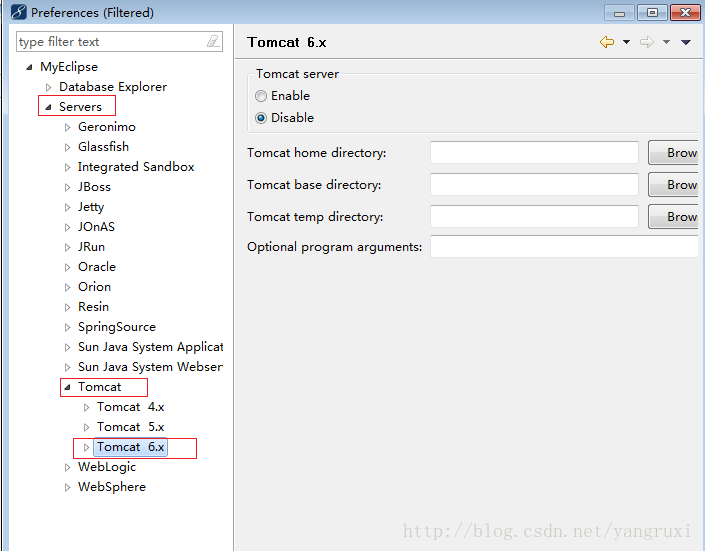Select Tomcat 5.x in the tree
This screenshot has height=551, width=705.
(130, 427)
